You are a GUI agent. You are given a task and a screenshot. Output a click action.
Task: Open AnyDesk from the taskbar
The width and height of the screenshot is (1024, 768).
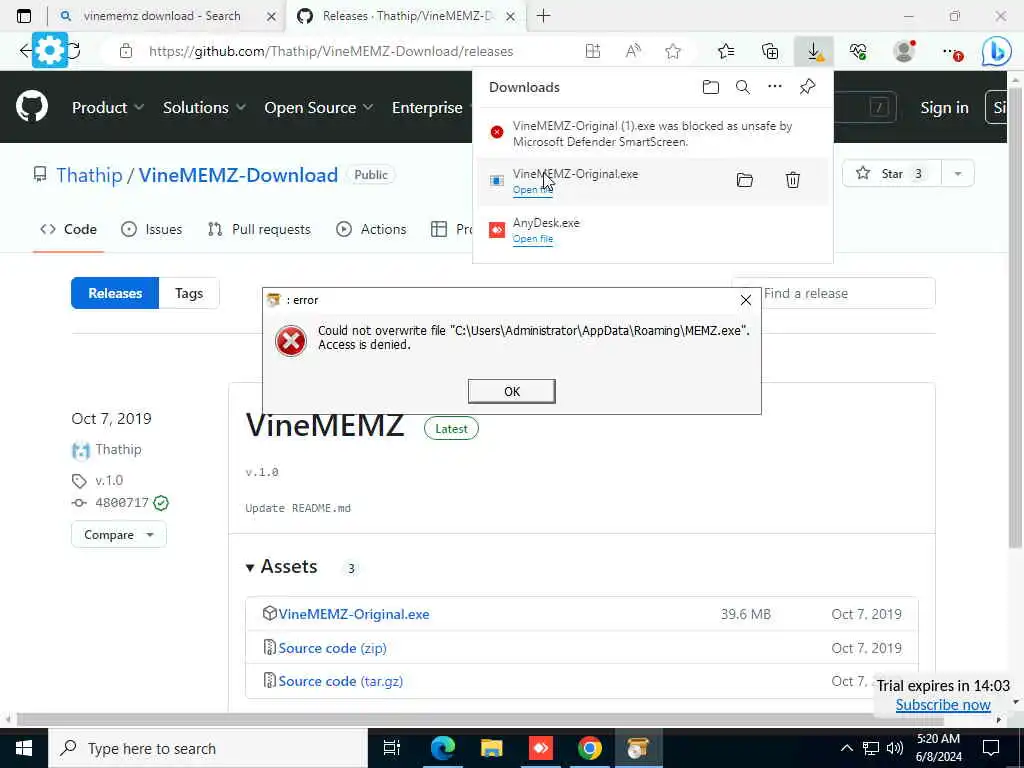(x=541, y=748)
